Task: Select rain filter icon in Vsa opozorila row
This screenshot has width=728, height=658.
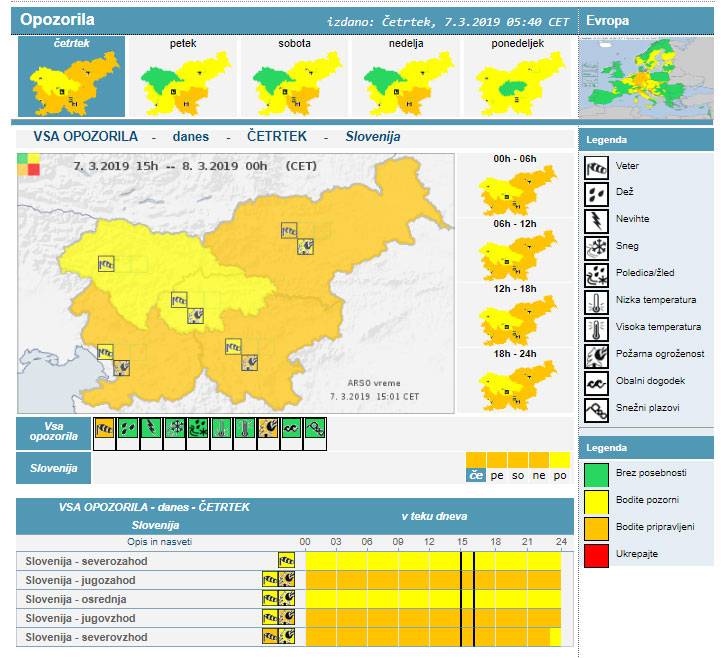Action: click(x=127, y=429)
